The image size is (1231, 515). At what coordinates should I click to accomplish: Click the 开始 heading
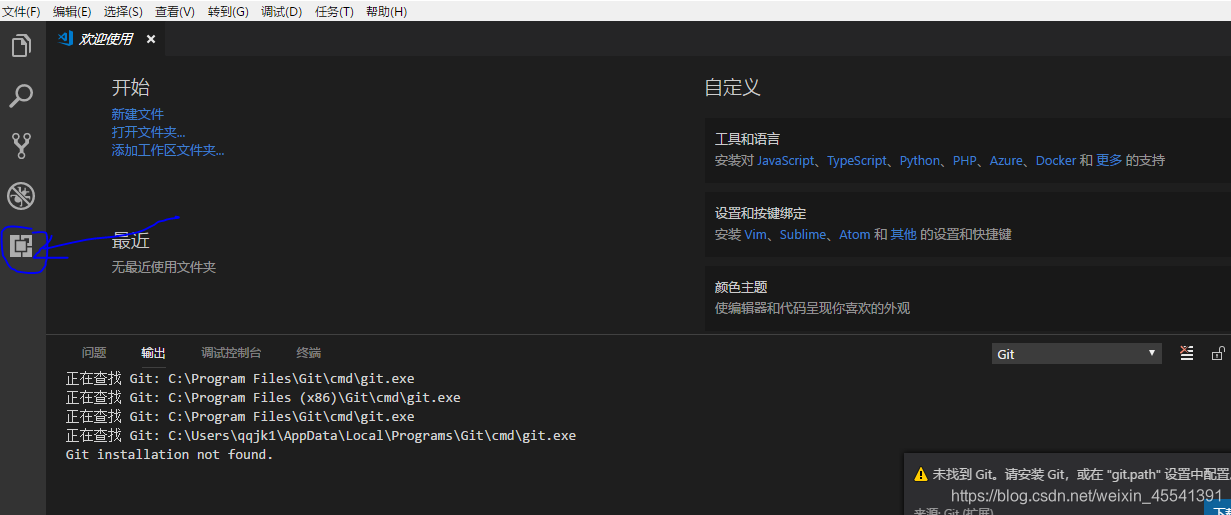click(x=131, y=87)
